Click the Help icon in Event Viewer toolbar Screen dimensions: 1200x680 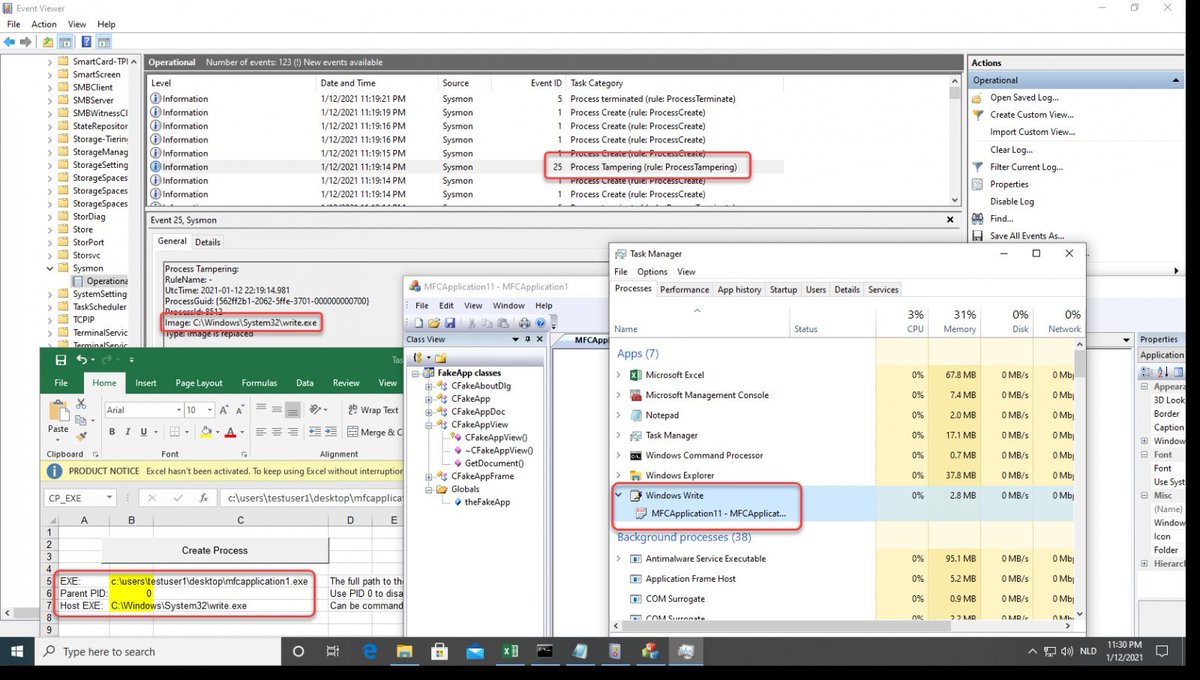click(x=86, y=41)
